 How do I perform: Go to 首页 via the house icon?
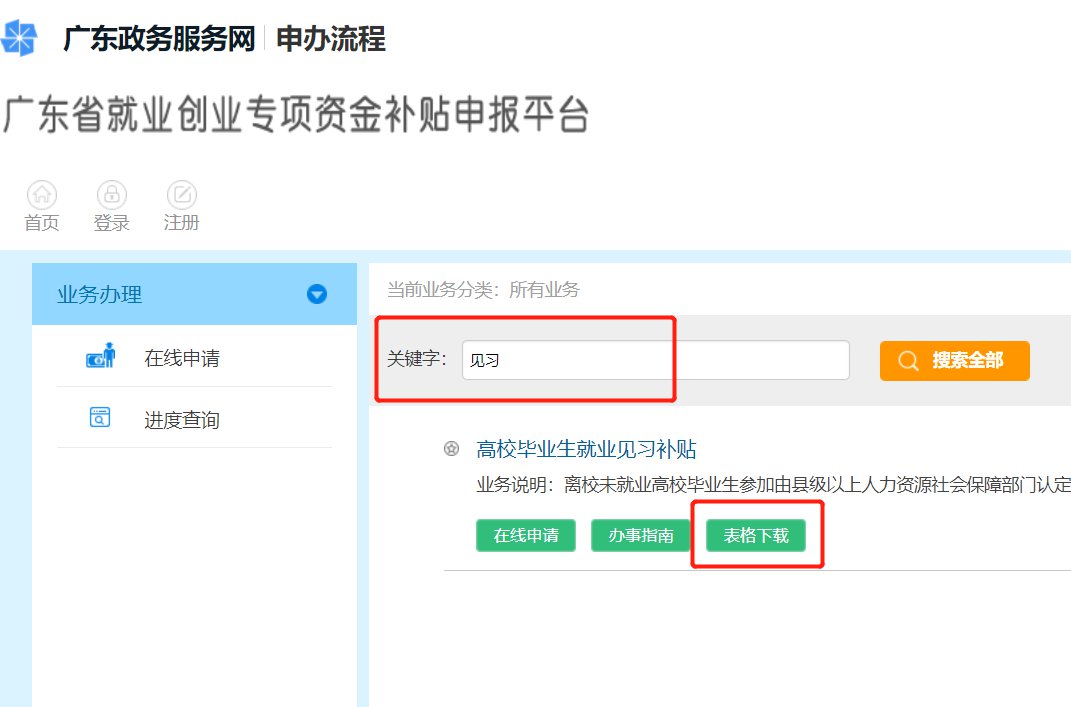click(42, 195)
